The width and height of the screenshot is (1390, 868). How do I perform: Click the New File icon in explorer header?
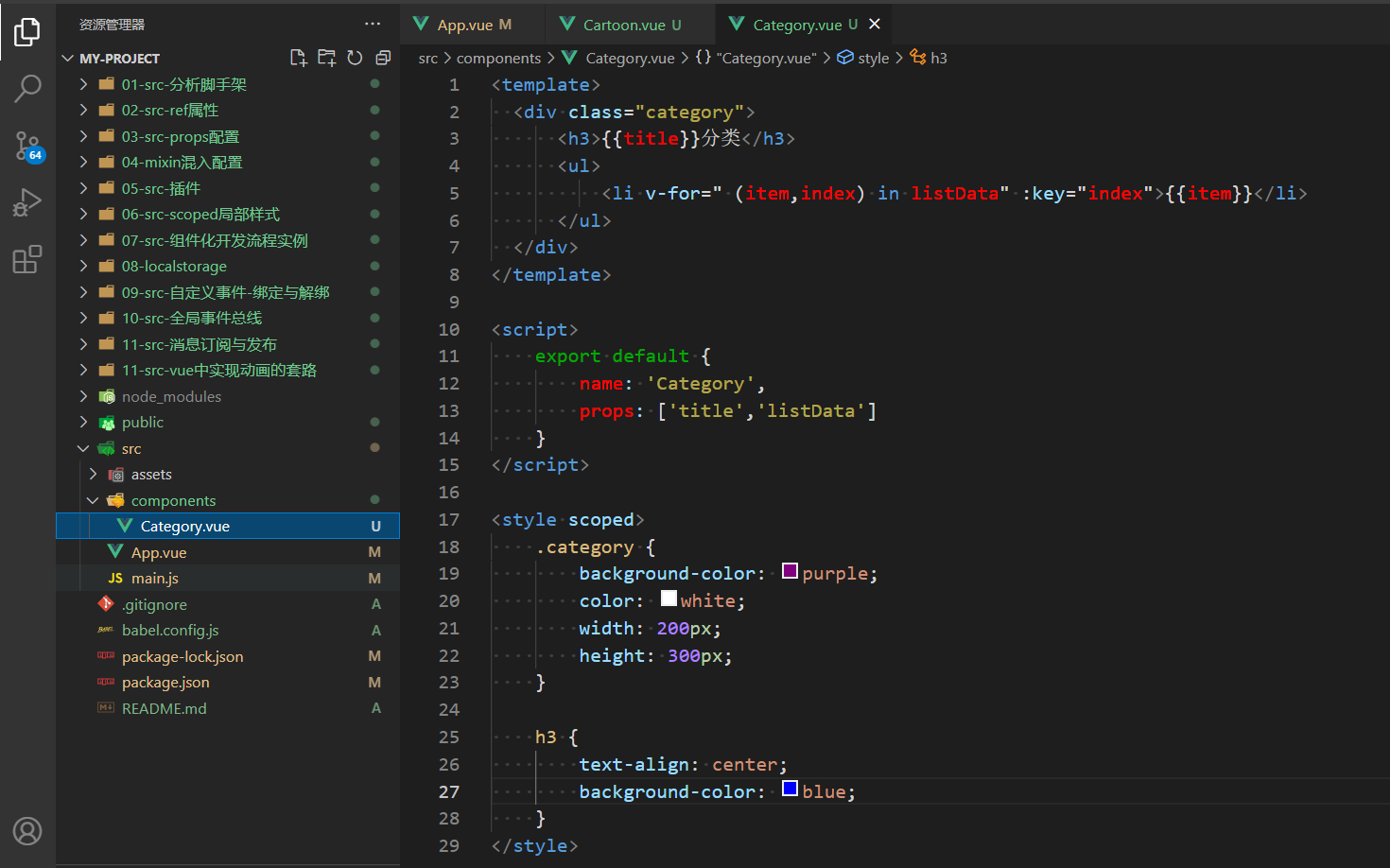tap(299, 58)
